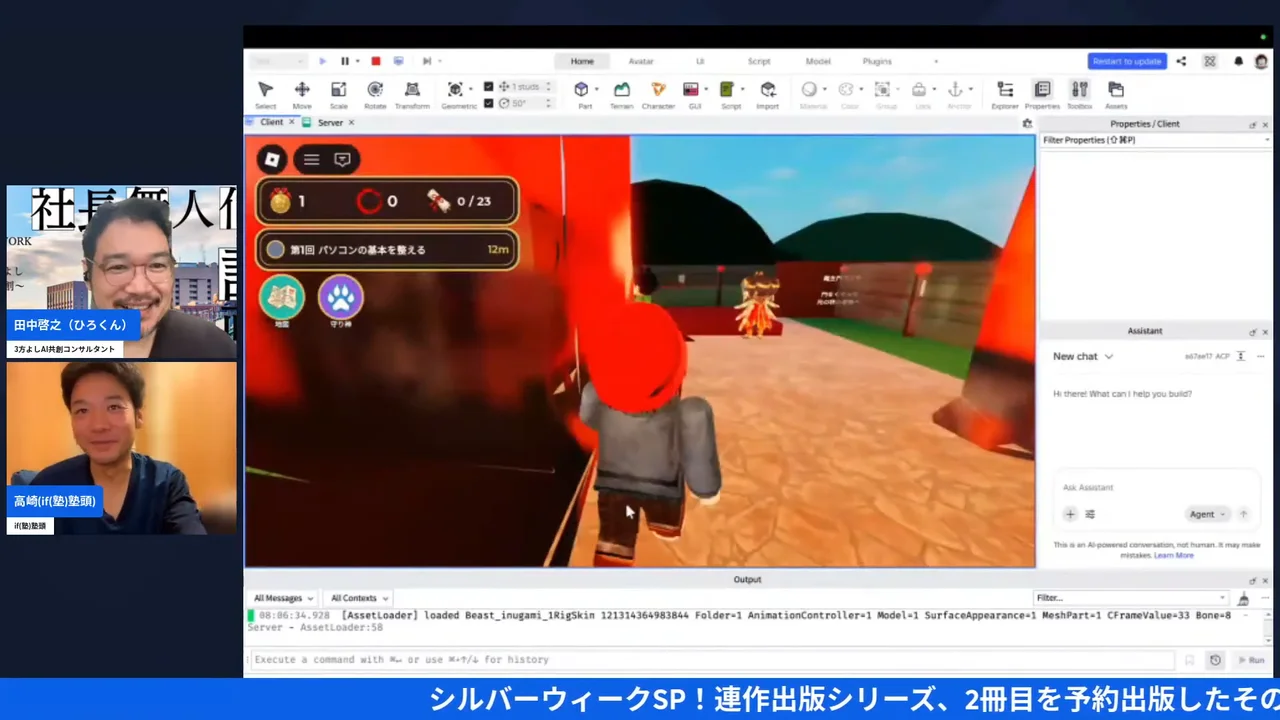Open the Filter Properties dropdown arrow
The image size is (1280, 720).
[x=1267, y=140]
